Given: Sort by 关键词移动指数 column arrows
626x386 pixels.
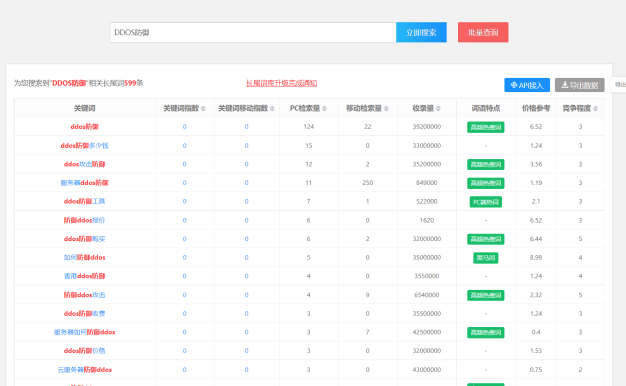Looking at the screenshot, I should tap(272, 109).
